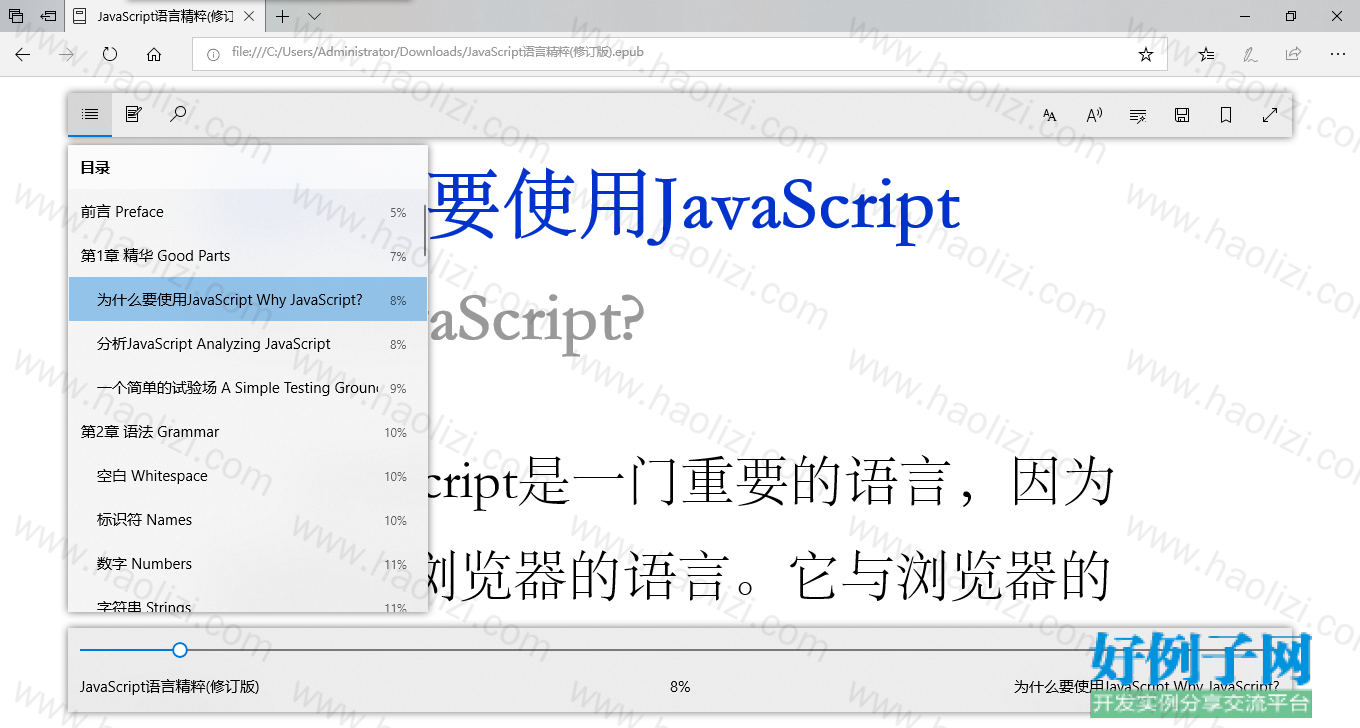Open 一个简单的试验场 A Simple Testing Ground
The width and height of the screenshot is (1360, 728).
point(247,388)
